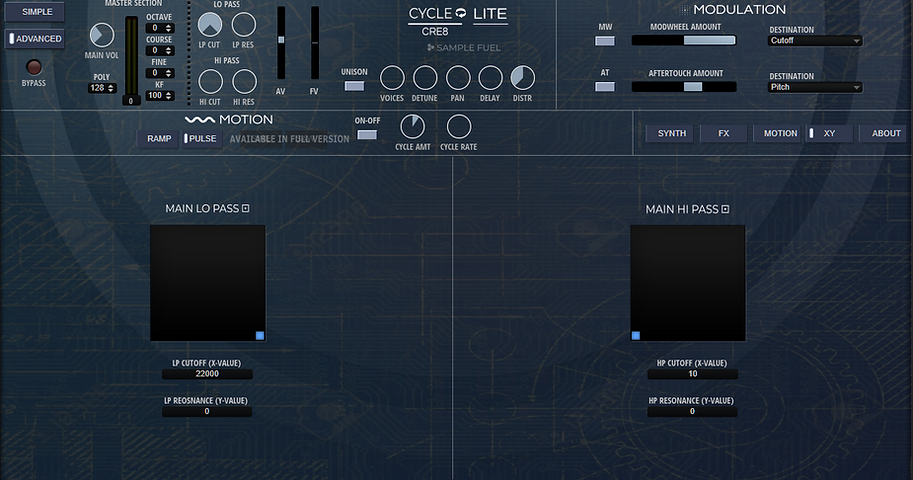The height and width of the screenshot is (480, 913).
Task: Click the MAIN HI PASS XY pad
Action: pyautogui.click(x=688, y=283)
